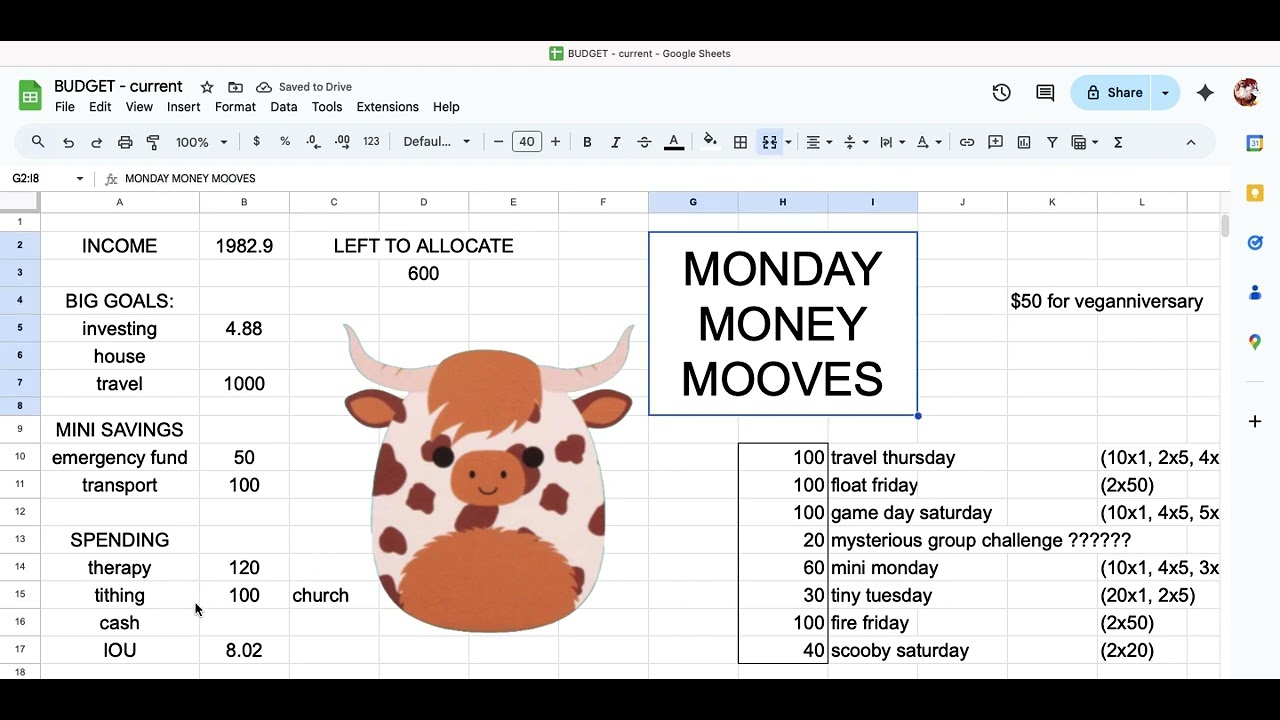1280x720 pixels.
Task: Open the borders menu
Action: coord(740,142)
